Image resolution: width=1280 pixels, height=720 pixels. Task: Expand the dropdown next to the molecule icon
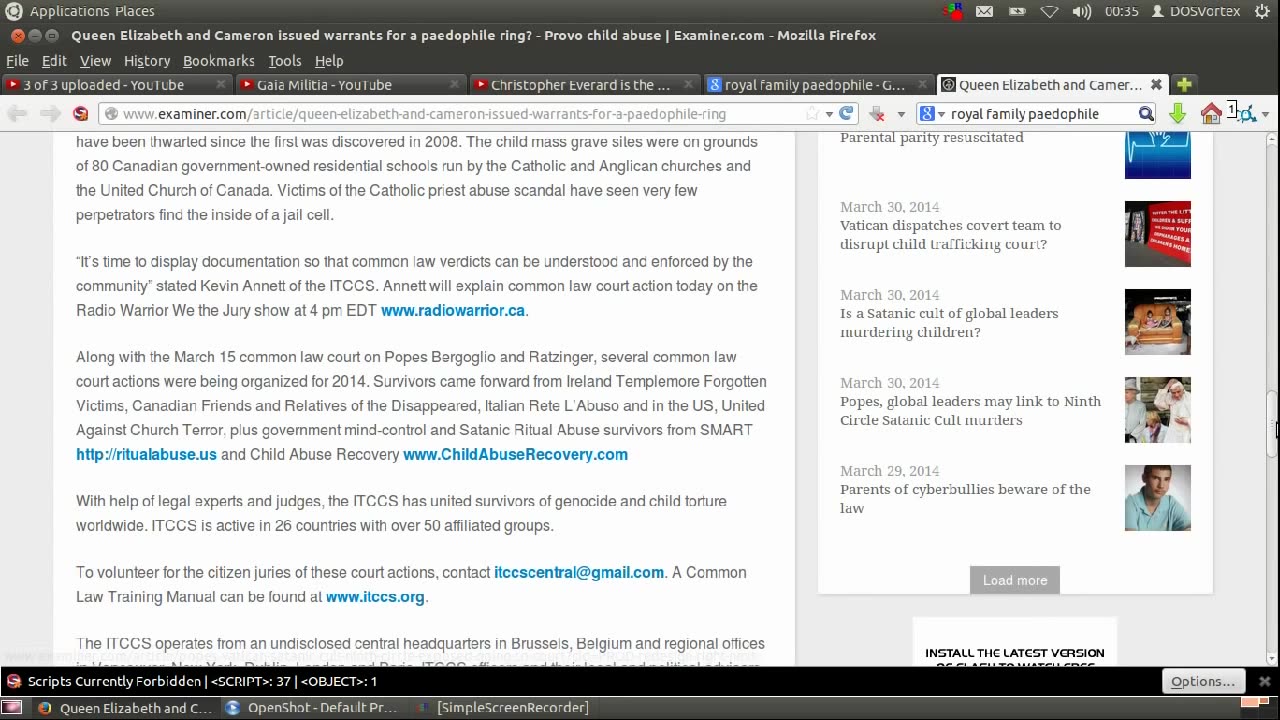click(1266, 114)
